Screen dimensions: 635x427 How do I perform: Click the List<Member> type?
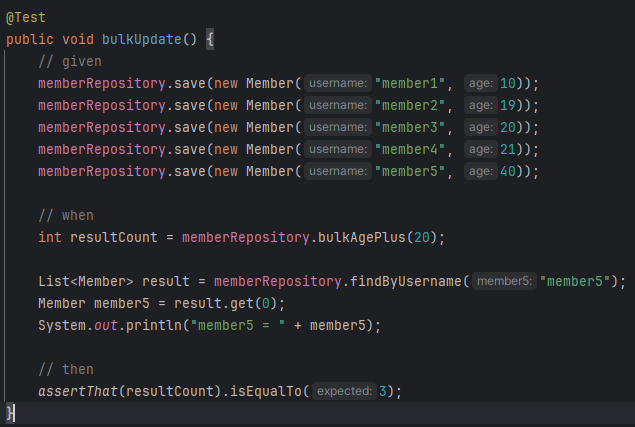click(x=85, y=281)
